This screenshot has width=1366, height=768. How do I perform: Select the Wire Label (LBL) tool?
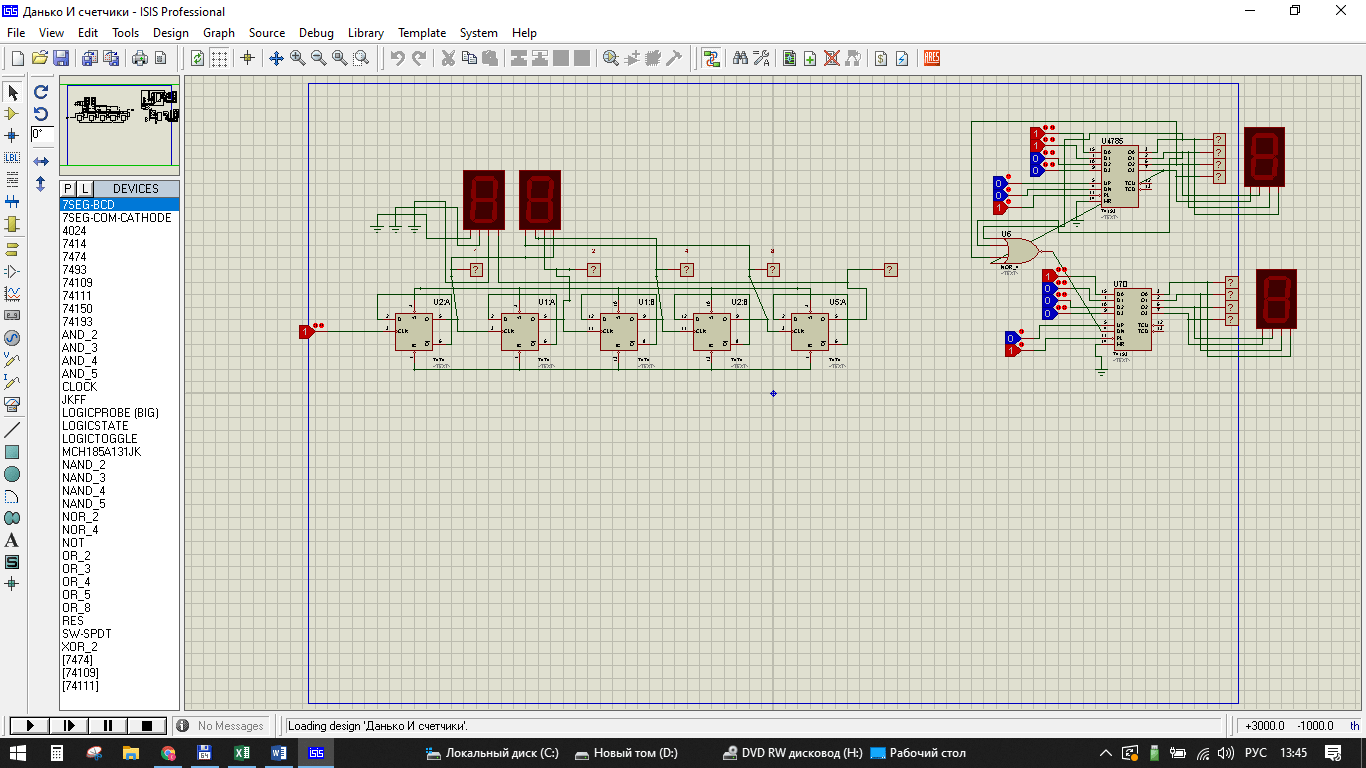[13, 158]
